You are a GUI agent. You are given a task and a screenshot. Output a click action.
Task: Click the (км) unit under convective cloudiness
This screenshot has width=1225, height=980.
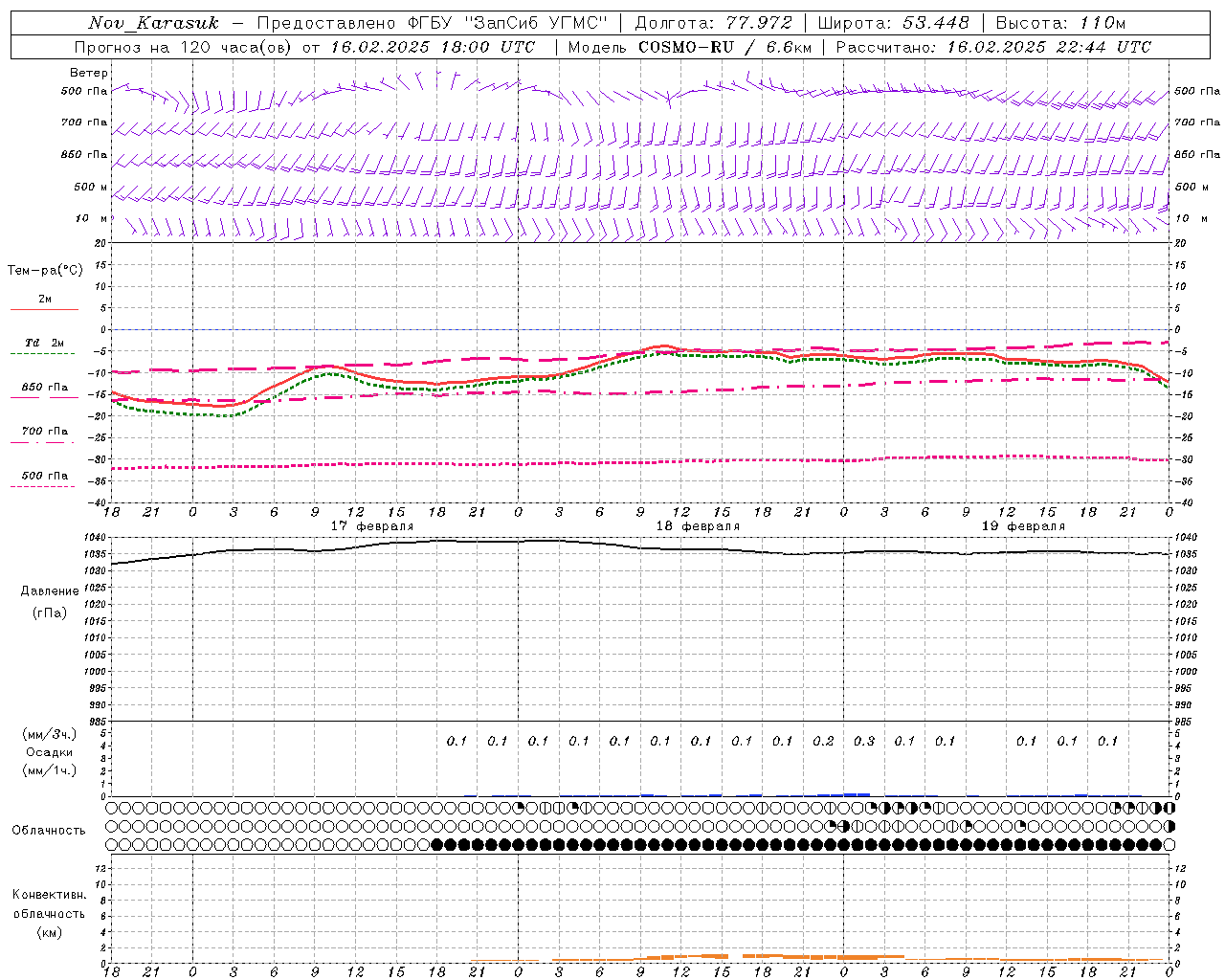(x=50, y=932)
